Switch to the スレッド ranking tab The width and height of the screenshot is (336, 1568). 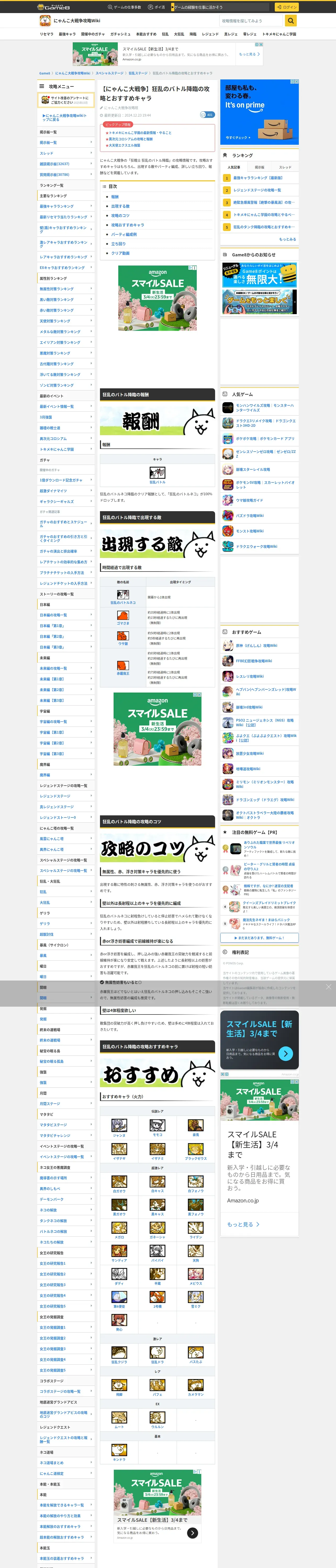point(285,167)
